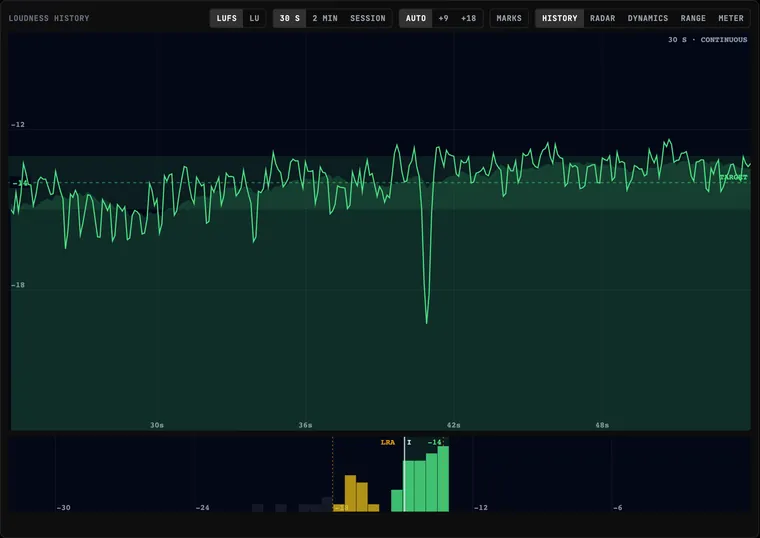Screen dimensions: 760x538
Task: Switch units to LUFS
Action: [226, 18]
